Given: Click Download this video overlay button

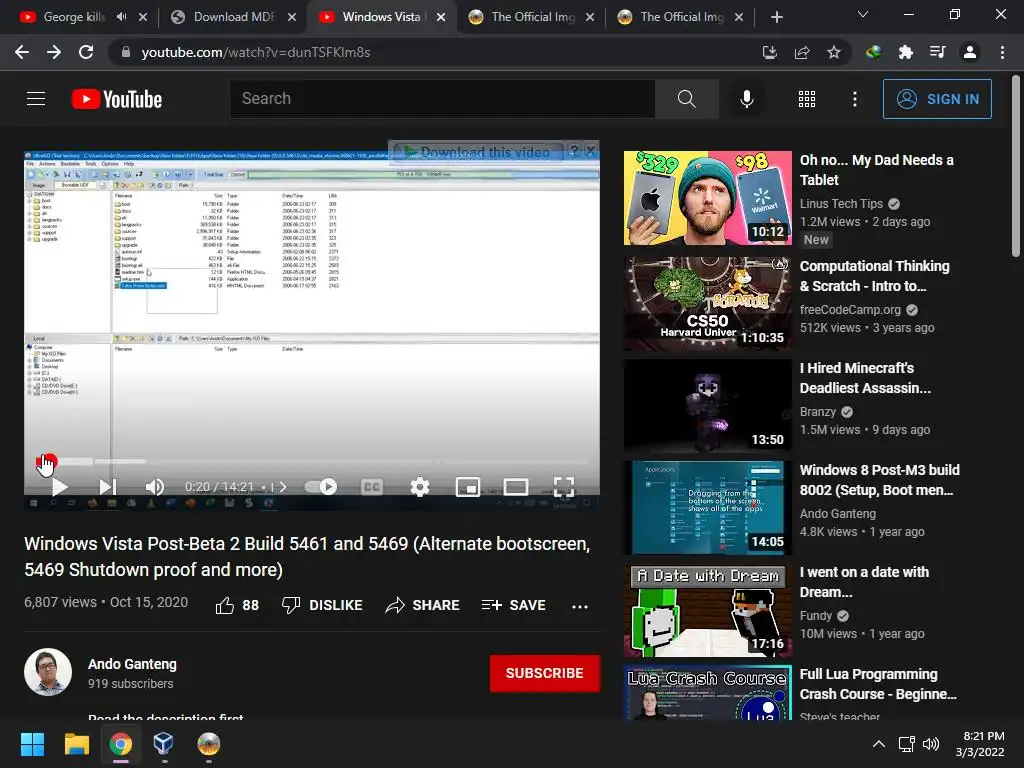Looking at the screenshot, I should [476, 152].
